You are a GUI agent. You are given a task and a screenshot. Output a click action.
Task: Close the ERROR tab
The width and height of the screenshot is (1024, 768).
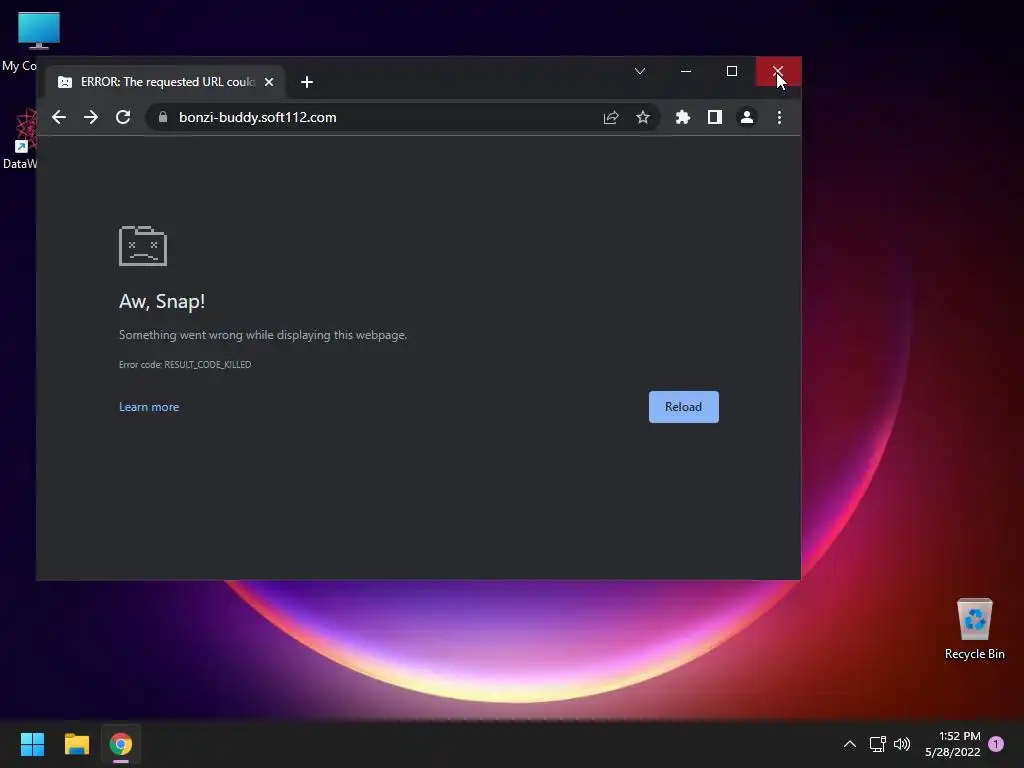click(269, 82)
